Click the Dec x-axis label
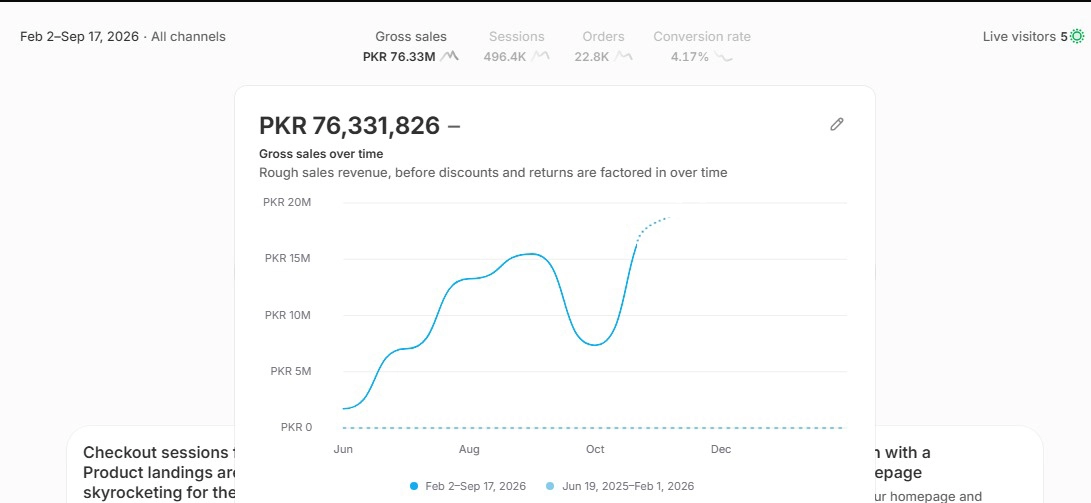1091x503 pixels. pos(721,449)
